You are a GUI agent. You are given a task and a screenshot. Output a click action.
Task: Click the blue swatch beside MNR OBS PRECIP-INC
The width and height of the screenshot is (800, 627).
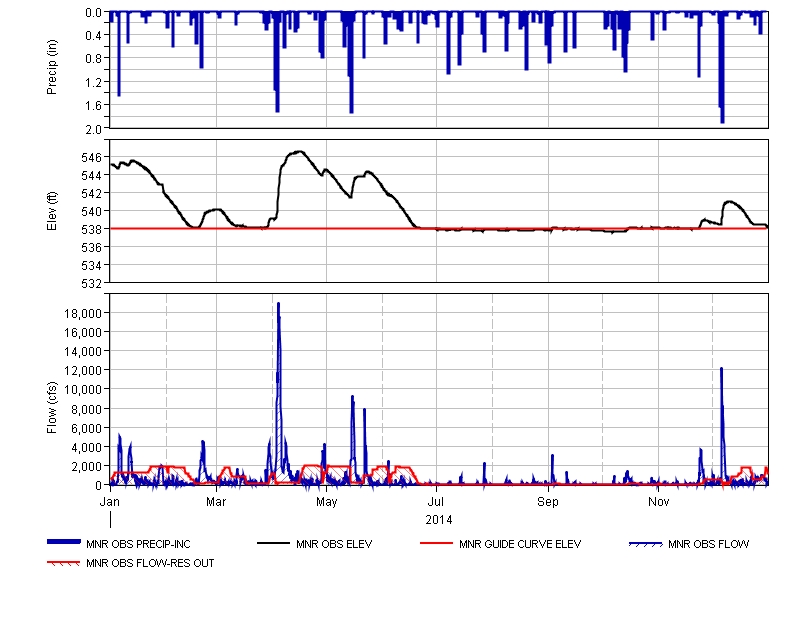[64, 542]
